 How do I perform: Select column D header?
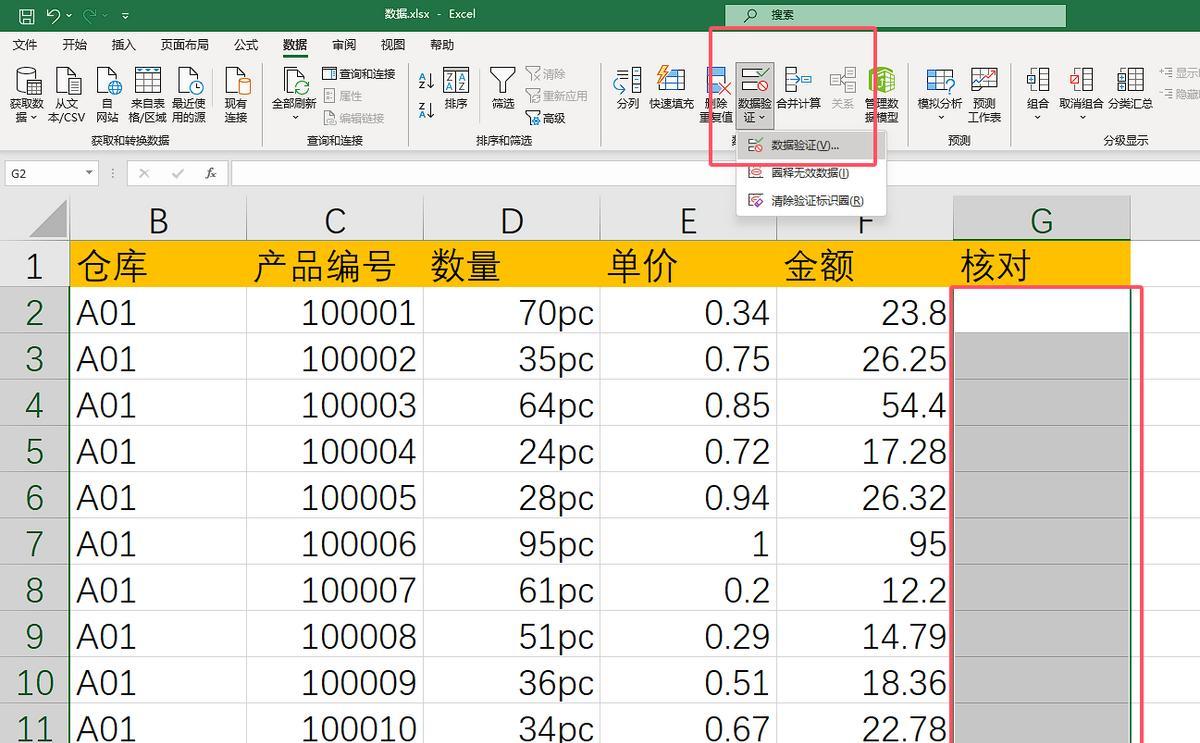511,219
